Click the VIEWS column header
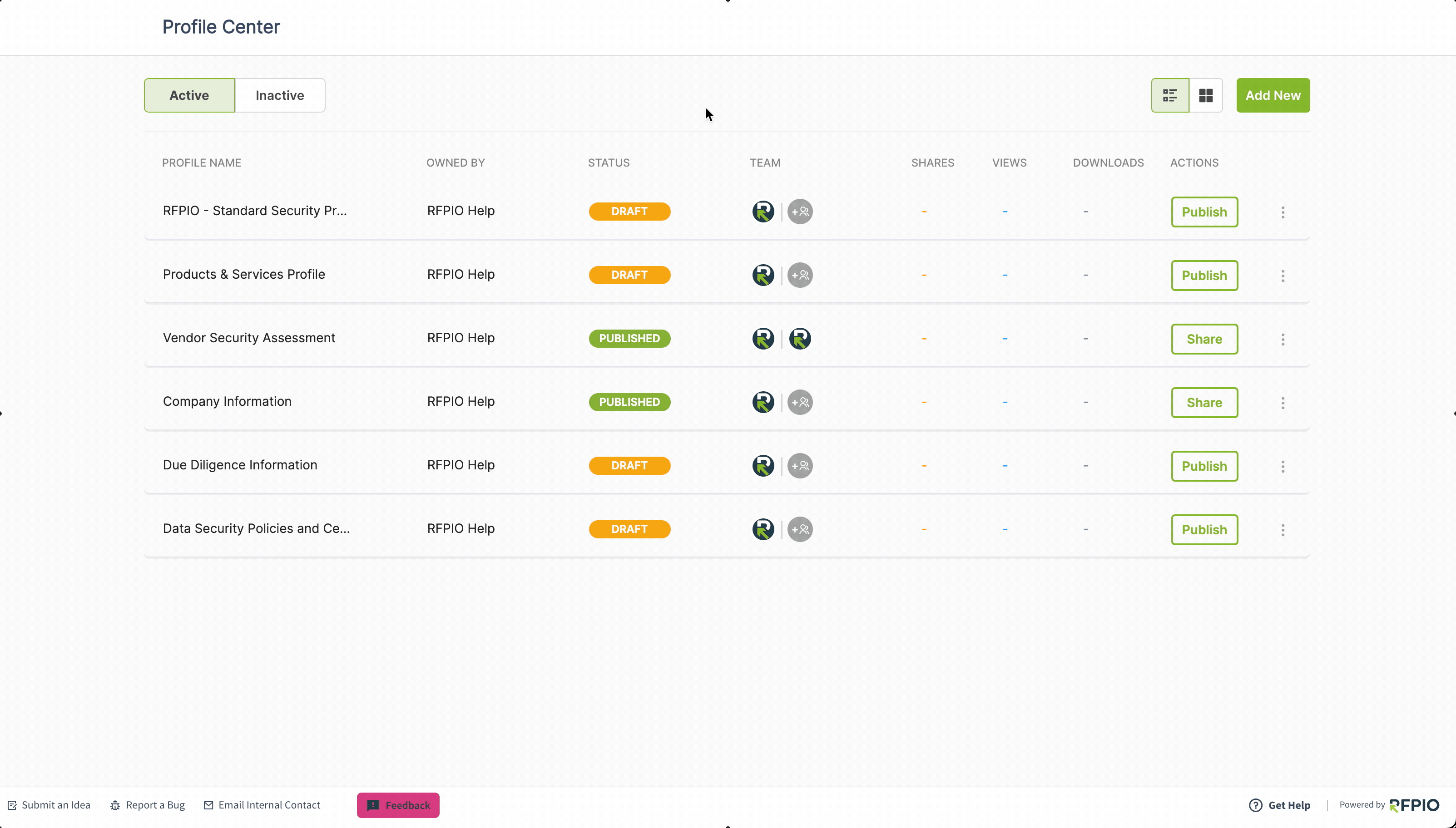This screenshot has width=1456, height=828. [x=1010, y=163]
